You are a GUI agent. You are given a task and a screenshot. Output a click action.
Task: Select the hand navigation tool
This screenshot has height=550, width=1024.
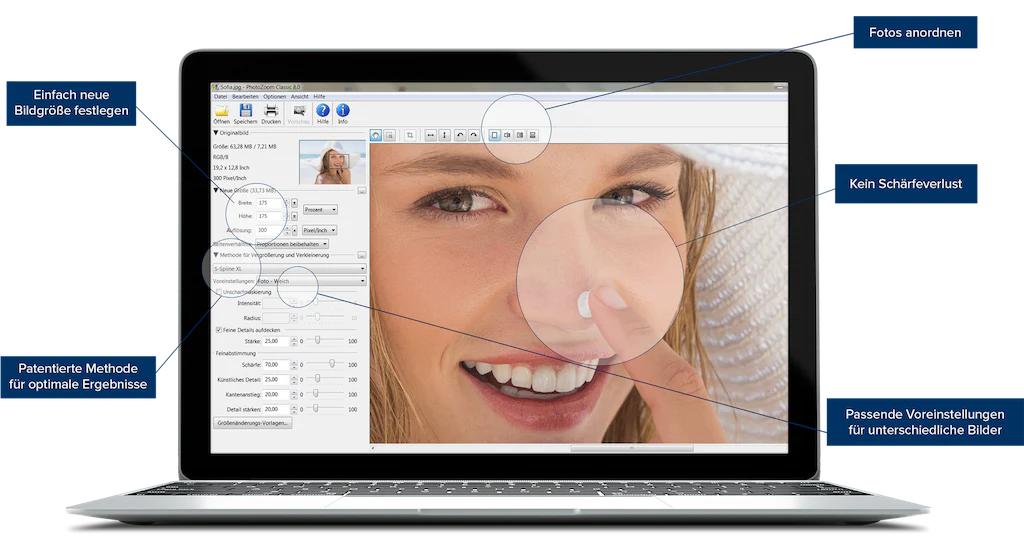click(x=376, y=135)
